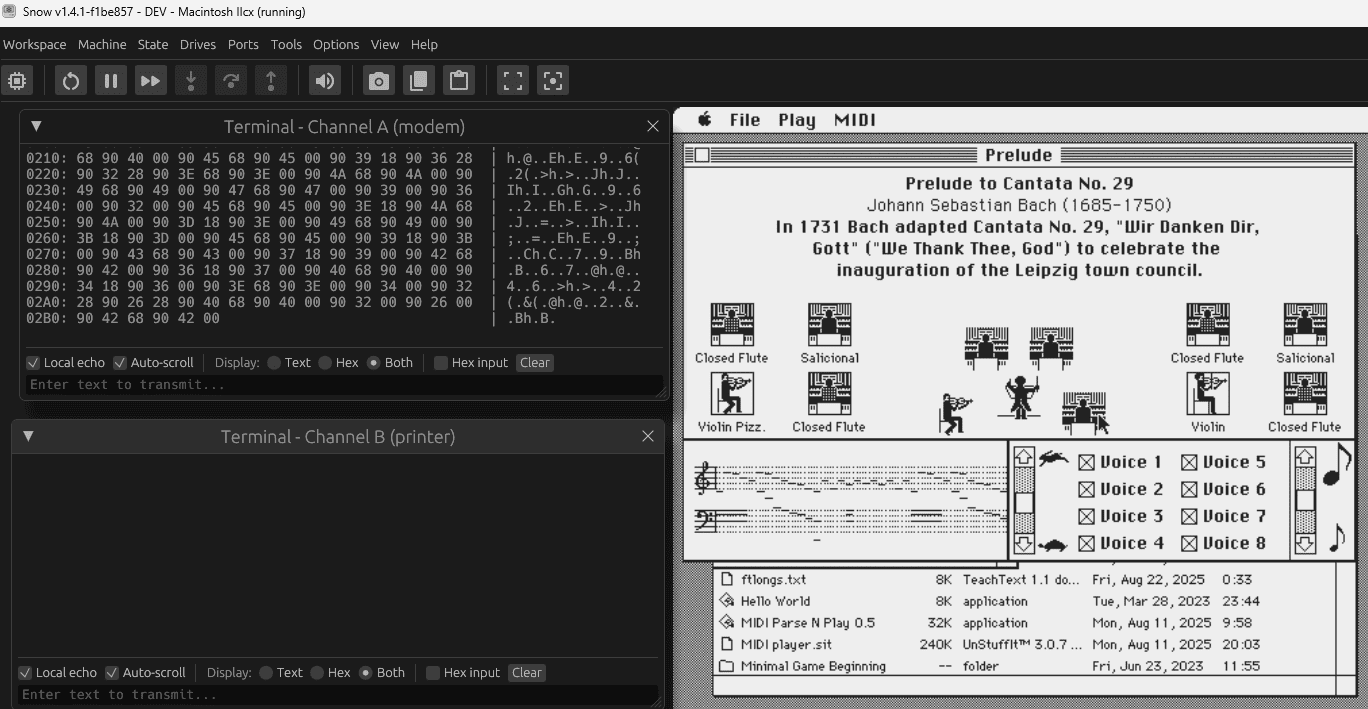Click the MIDI Parse N Play 0.5 file
This screenshot has height=709, width=1368.
807,623
